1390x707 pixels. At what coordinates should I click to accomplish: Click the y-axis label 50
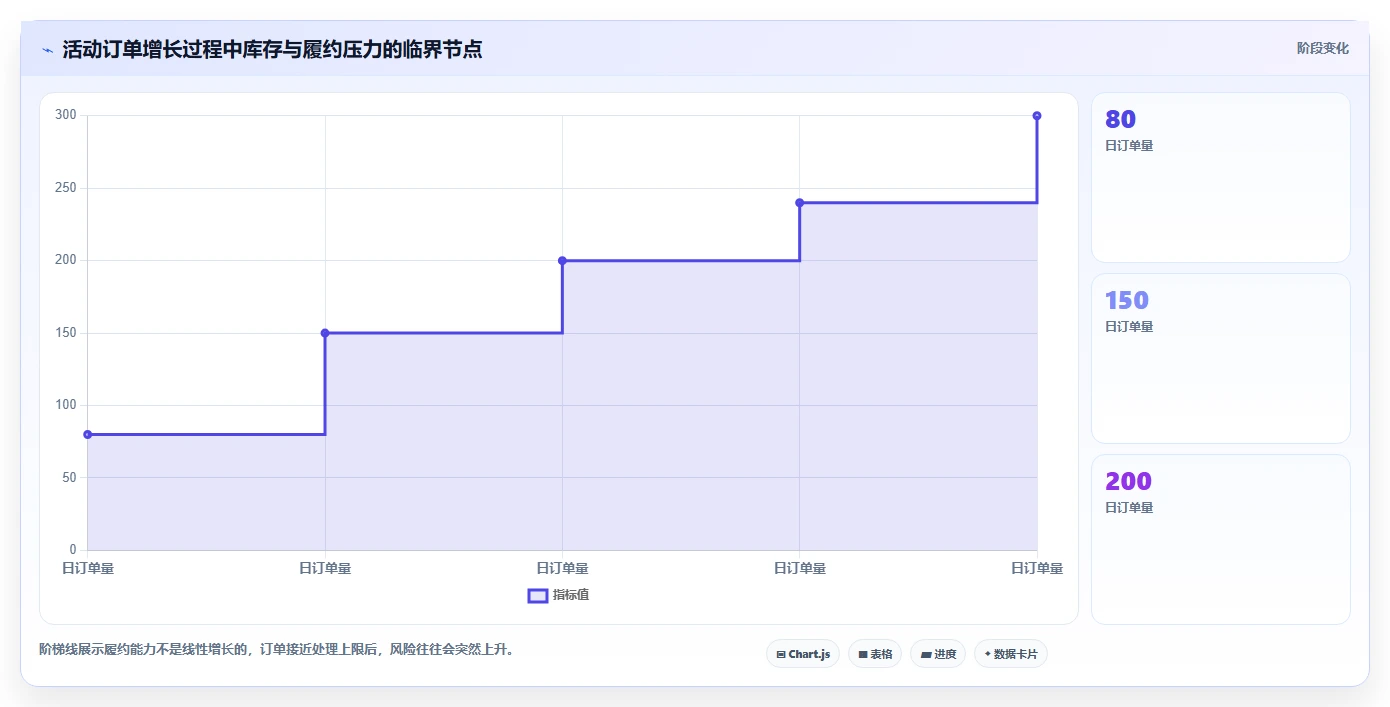[x=69, y=478]
